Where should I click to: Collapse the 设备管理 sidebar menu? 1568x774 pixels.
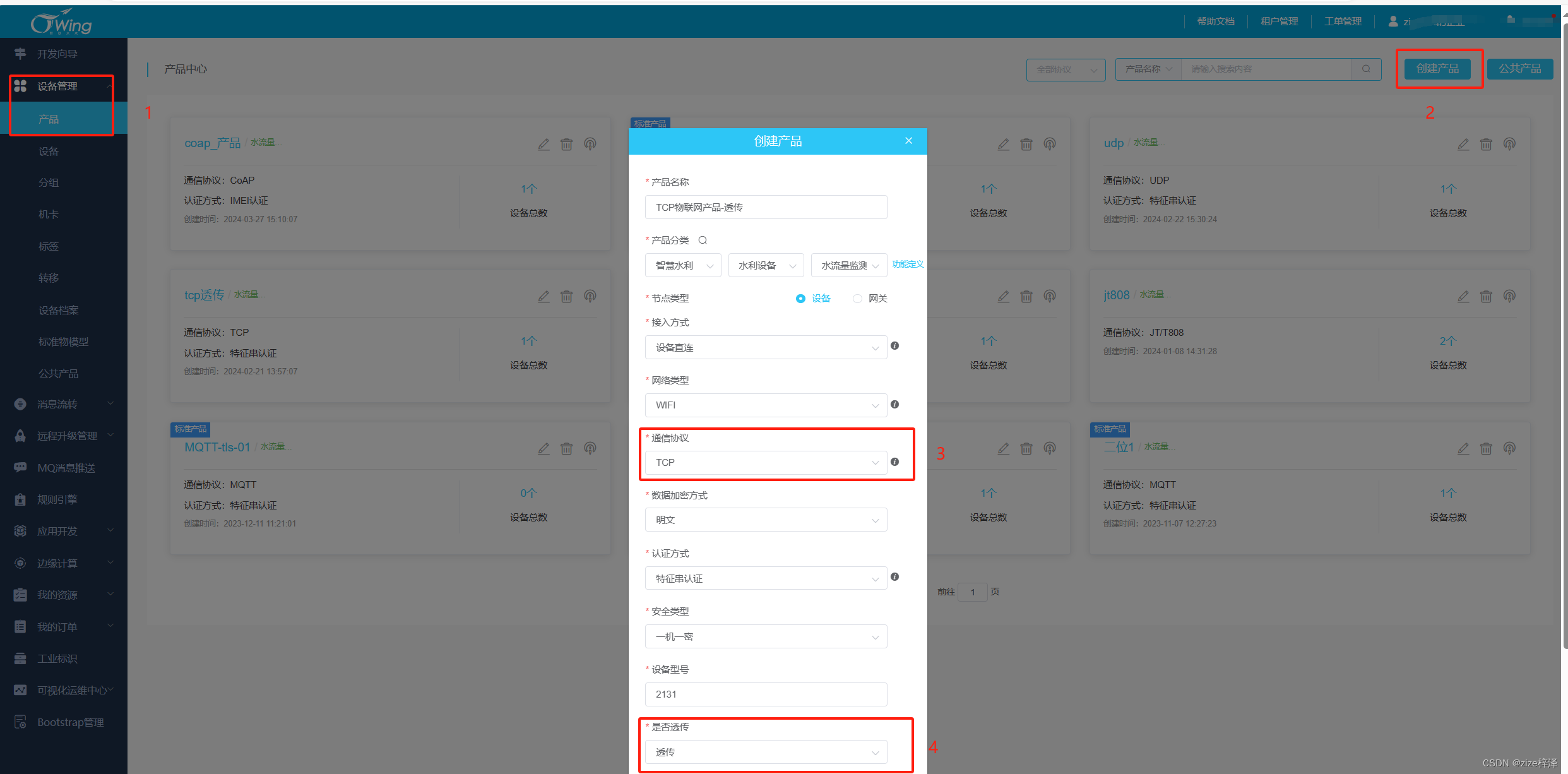coord(63,86)
